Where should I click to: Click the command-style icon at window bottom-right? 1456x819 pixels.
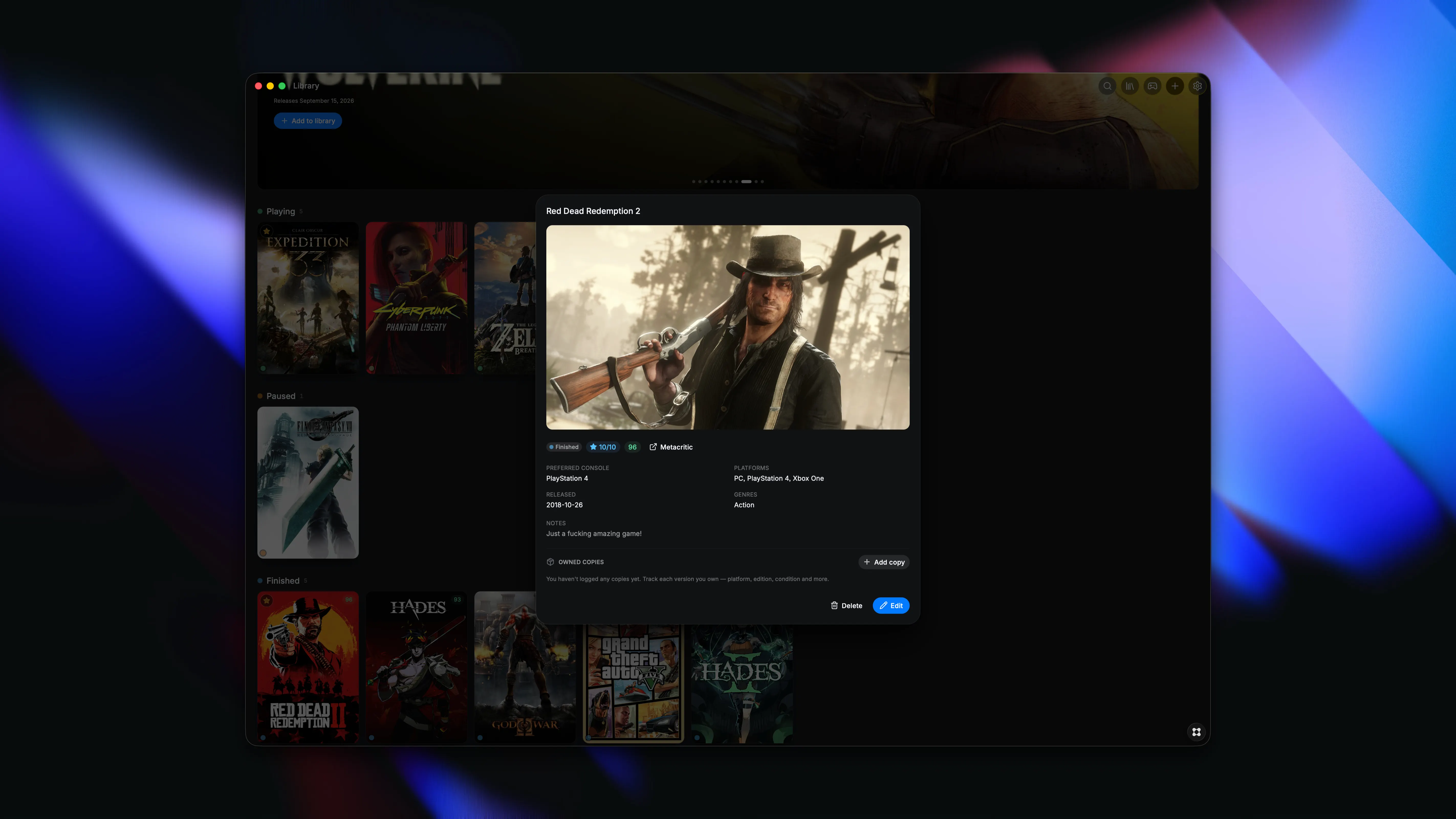point(1197,732)
